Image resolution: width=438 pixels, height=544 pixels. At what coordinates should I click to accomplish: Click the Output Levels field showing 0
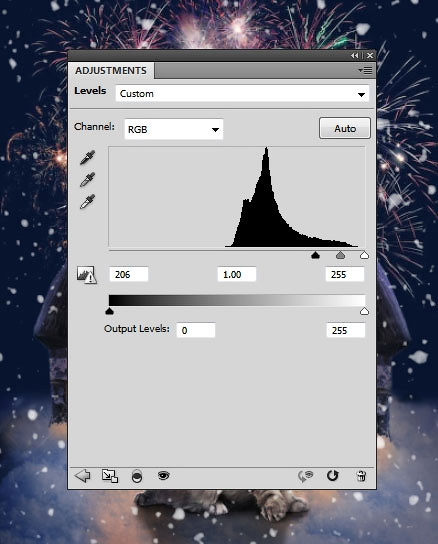(196, 330)
